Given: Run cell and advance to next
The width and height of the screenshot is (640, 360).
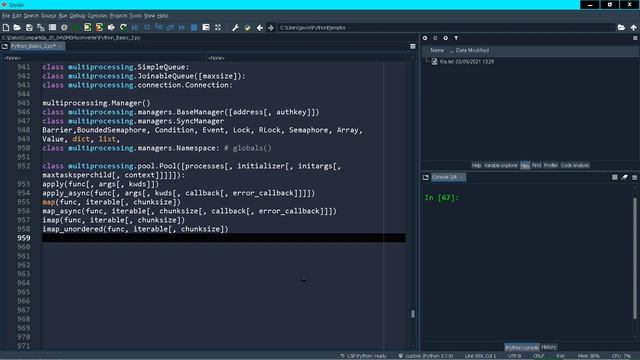Looking at the screenshot, I should pyautogui.click(x=99, y=27).
